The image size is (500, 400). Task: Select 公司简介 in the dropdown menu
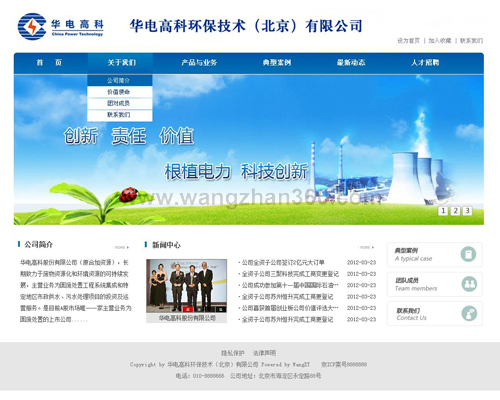click(x=120, y=80)
